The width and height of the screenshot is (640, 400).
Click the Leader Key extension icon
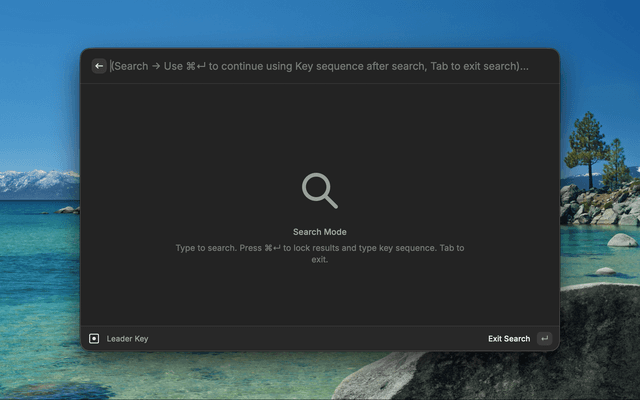(94, 339)
